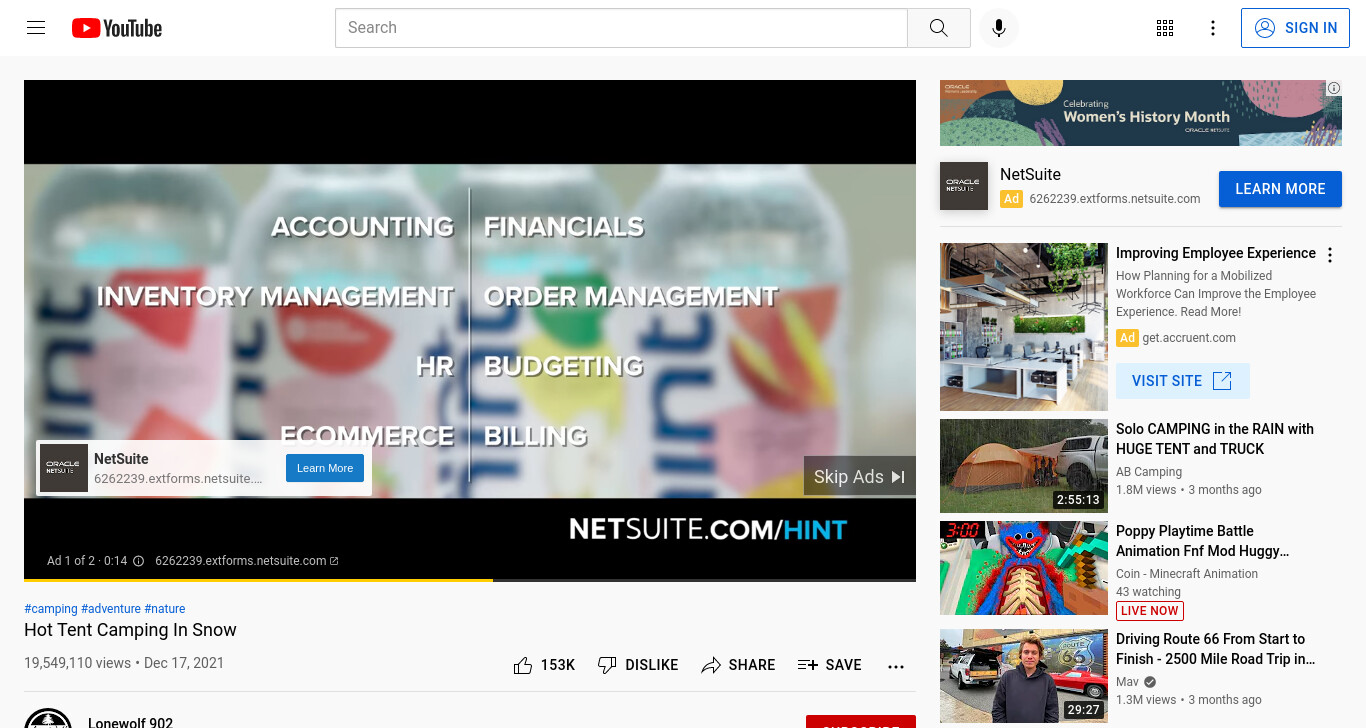Start voice search with microphone icon
Screen dimensions: 1366x728
(998, 28)
